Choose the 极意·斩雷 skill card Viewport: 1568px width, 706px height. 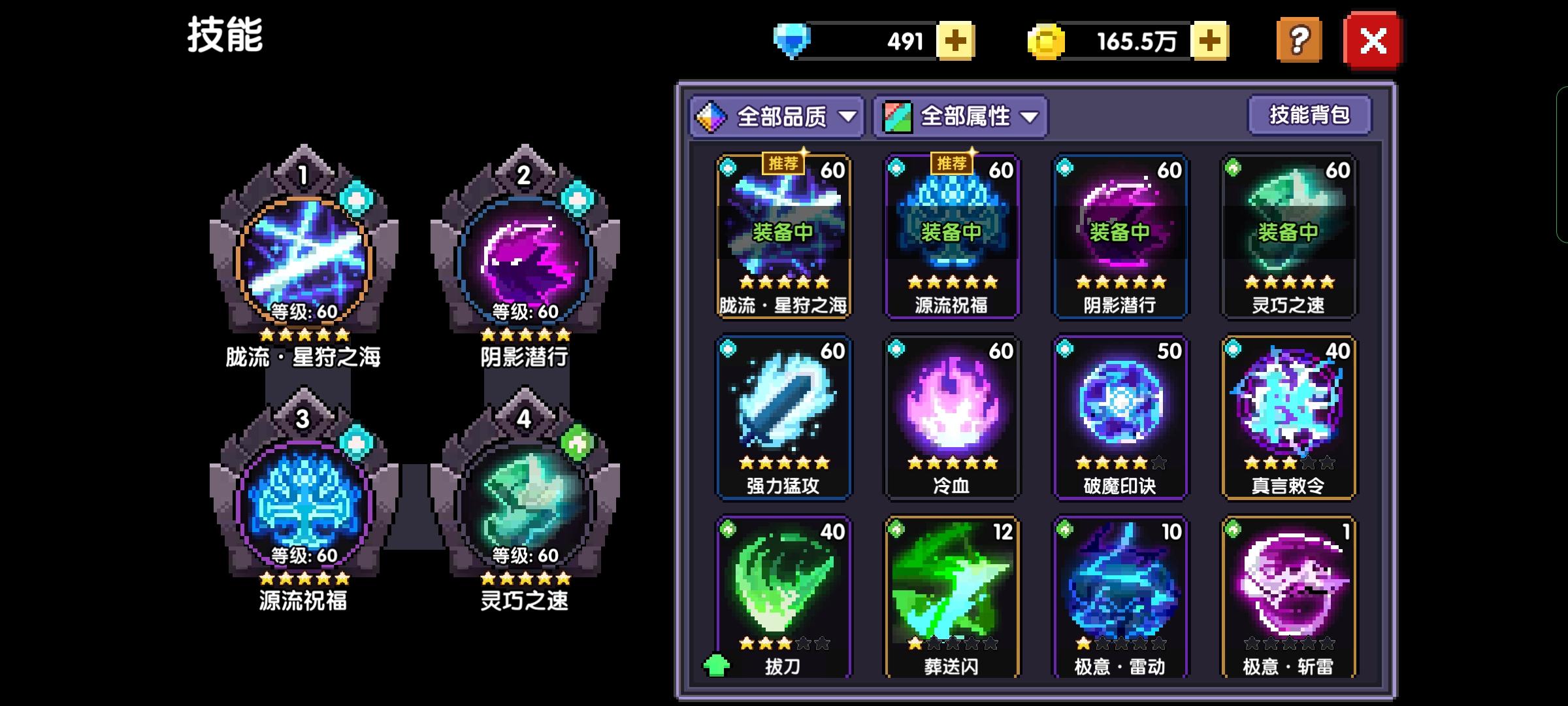(1289, 597)
